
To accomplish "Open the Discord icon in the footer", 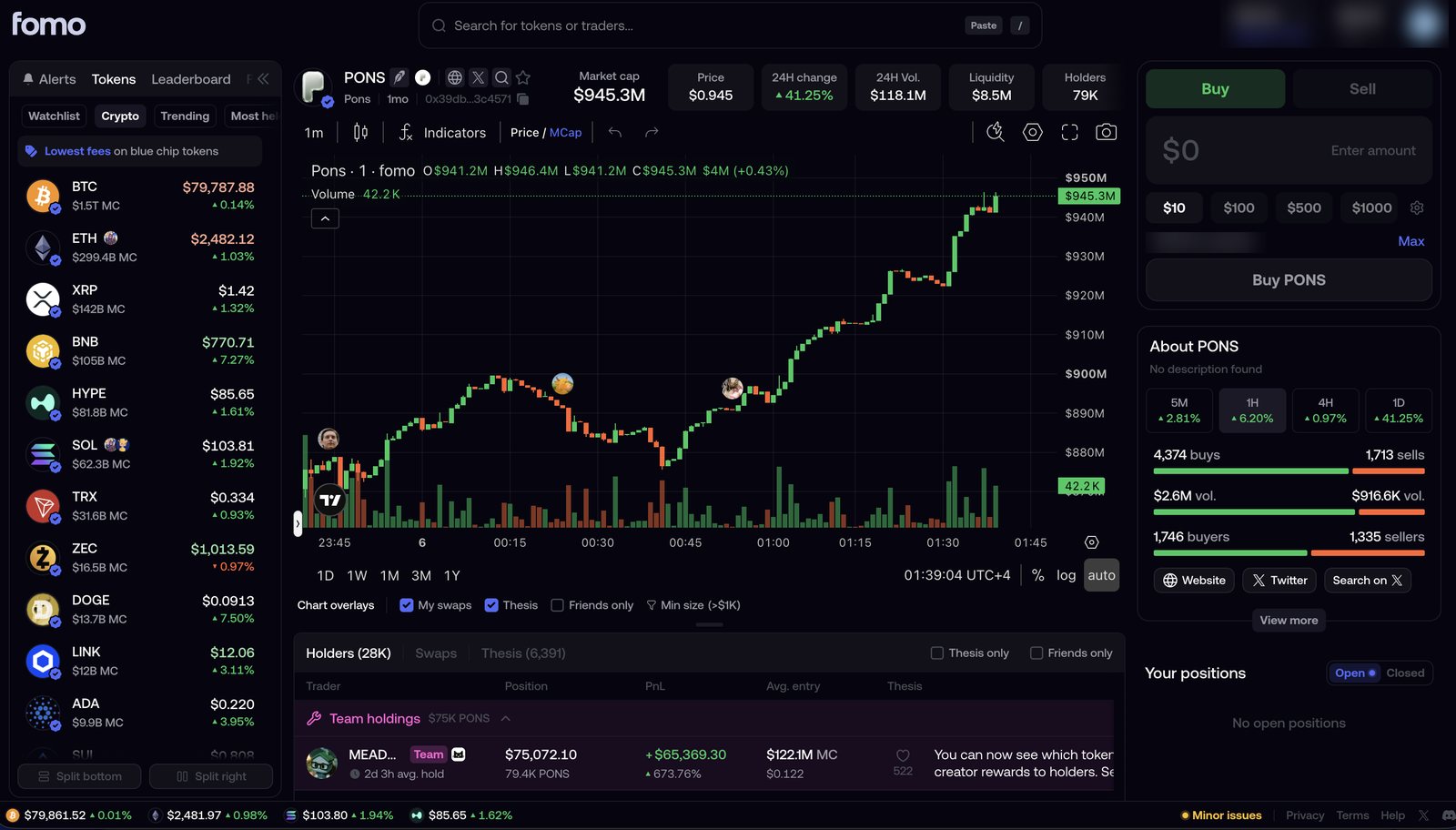I will click(x=1448, y=815).
